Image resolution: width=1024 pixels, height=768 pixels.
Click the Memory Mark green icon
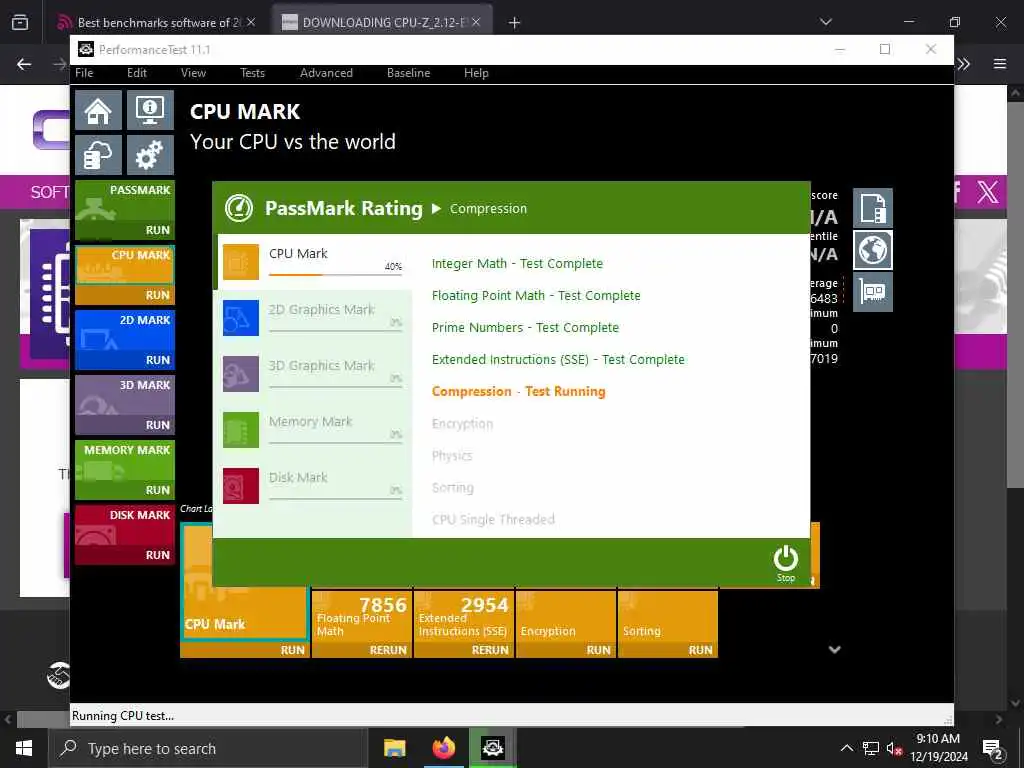coord(241,430)
